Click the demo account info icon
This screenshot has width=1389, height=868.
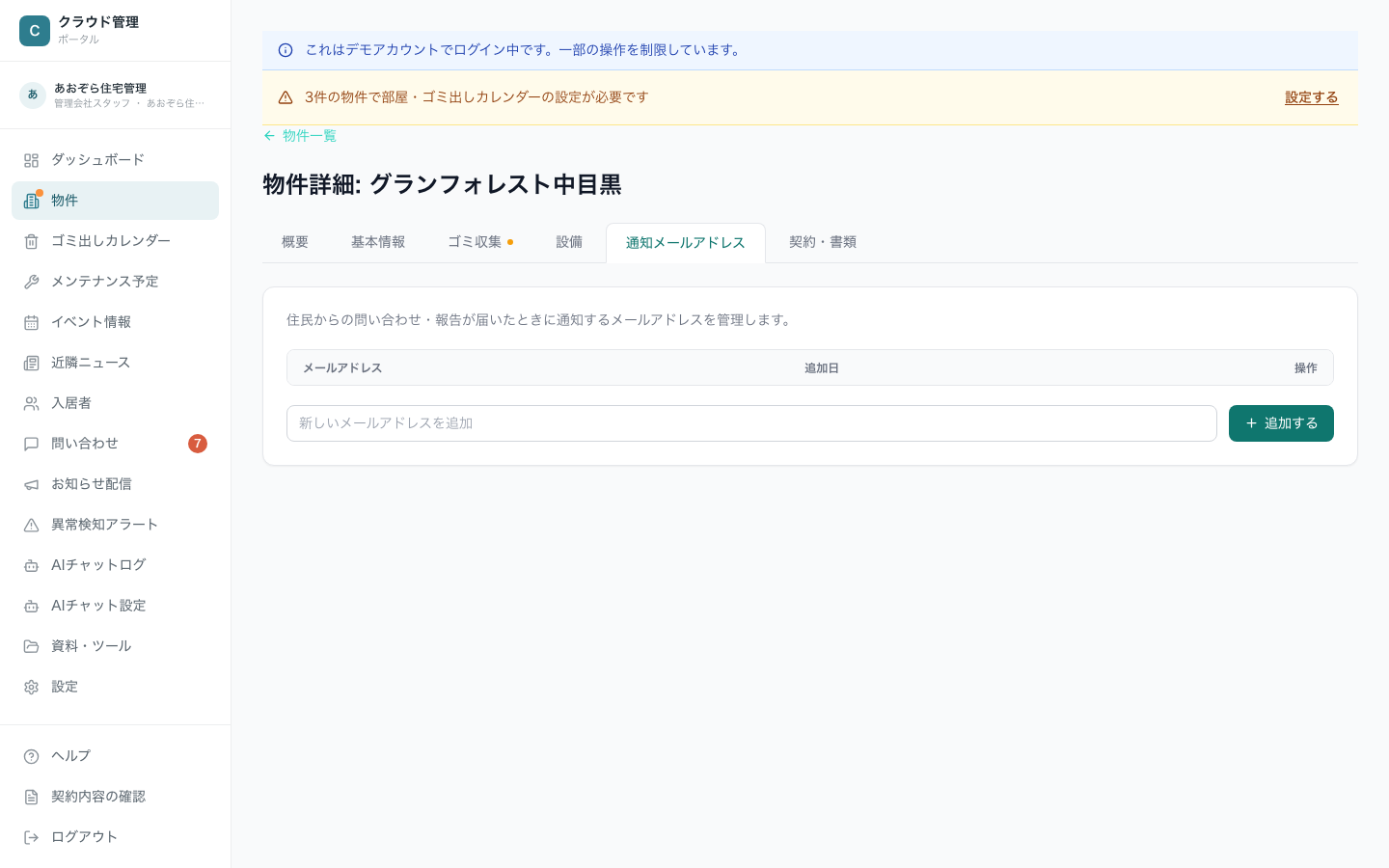286,50
